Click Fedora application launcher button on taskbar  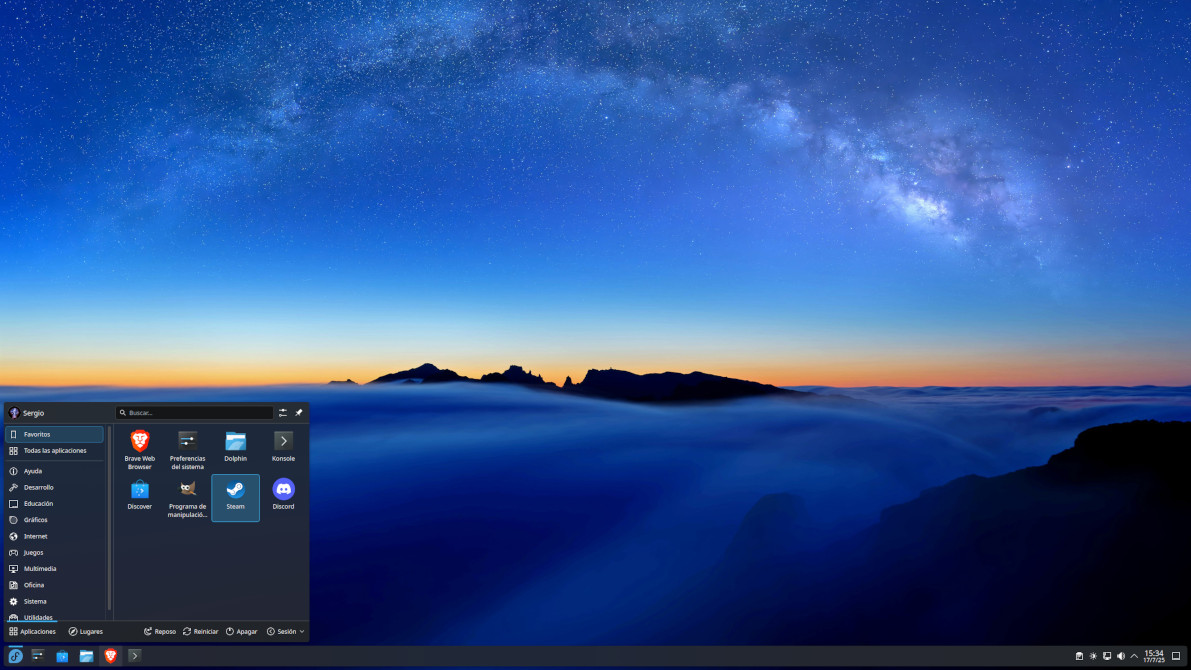coord(15,656)
